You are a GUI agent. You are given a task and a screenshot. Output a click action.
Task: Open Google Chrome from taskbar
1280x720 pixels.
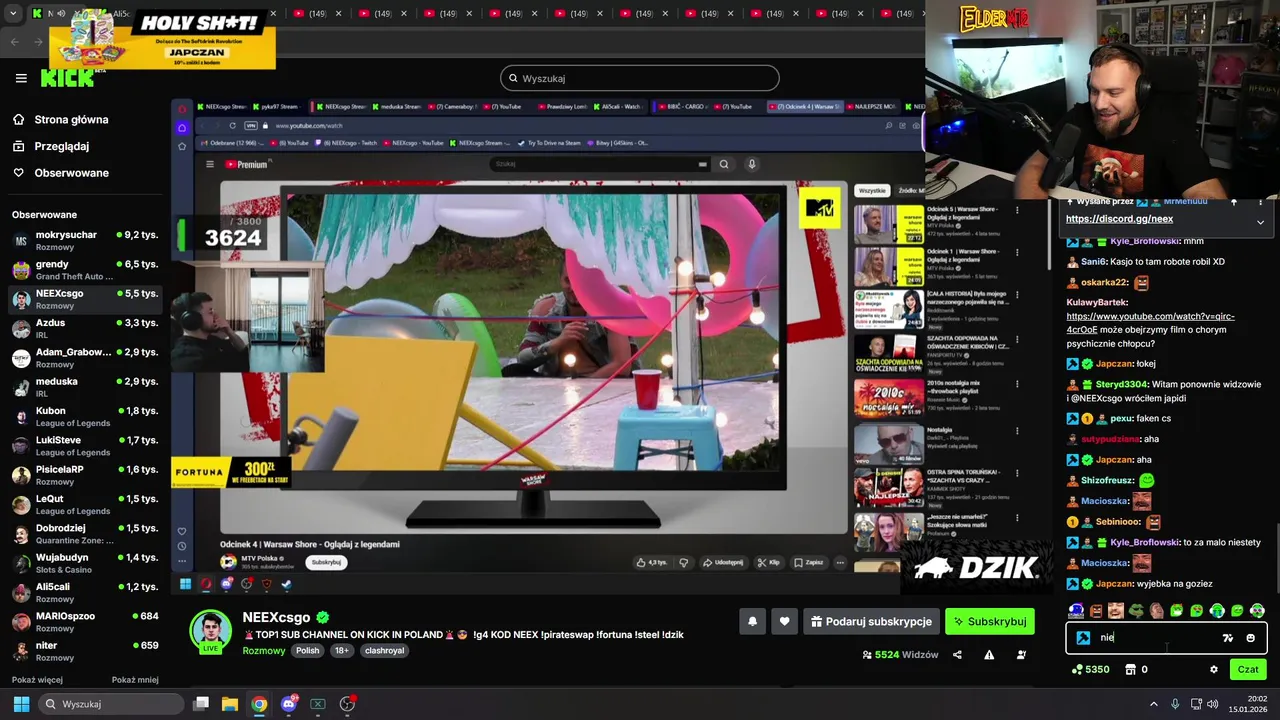point(259,704)
